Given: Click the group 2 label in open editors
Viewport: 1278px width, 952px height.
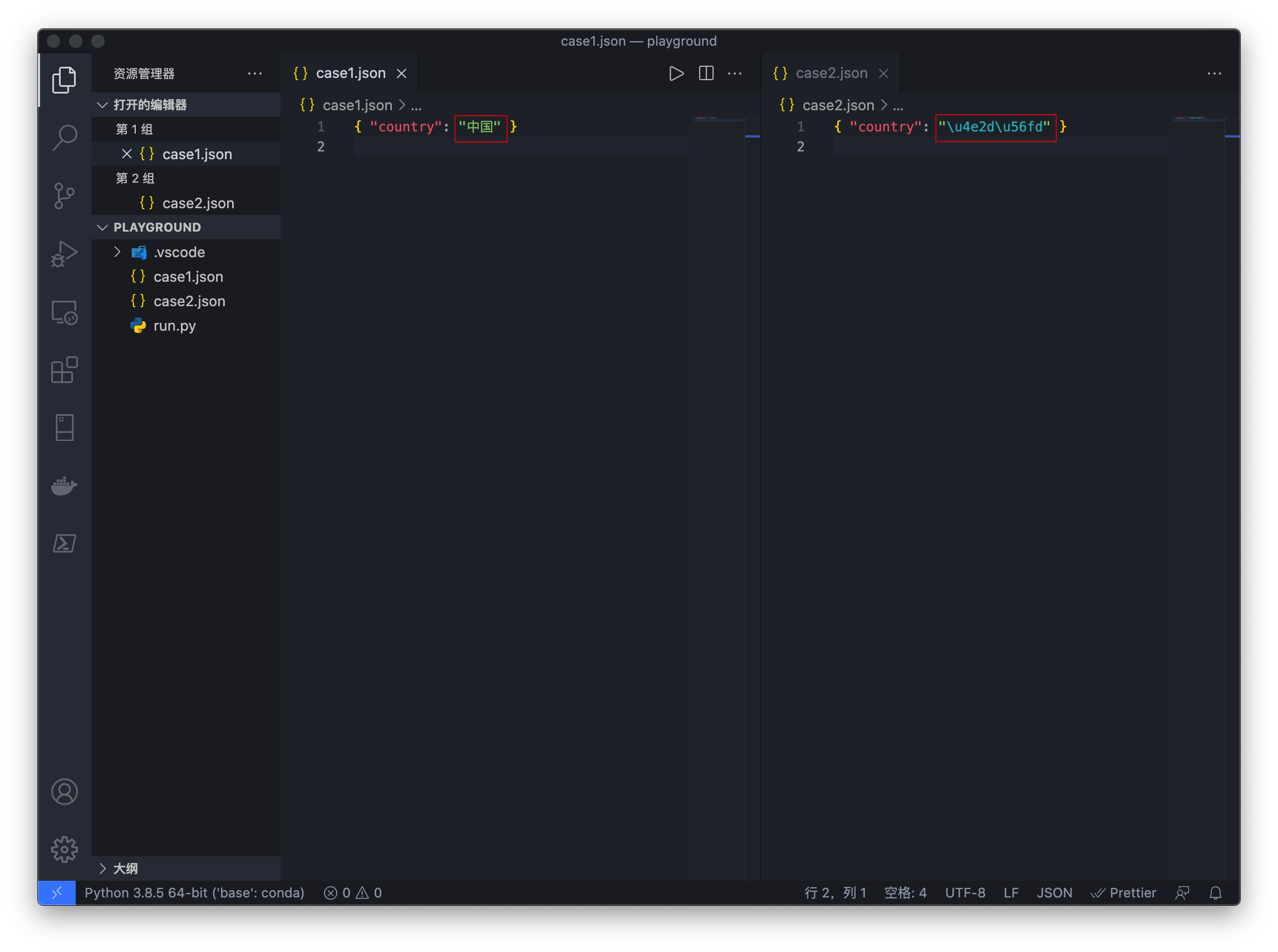Looking at the screenshot, I should click(135, 178).
